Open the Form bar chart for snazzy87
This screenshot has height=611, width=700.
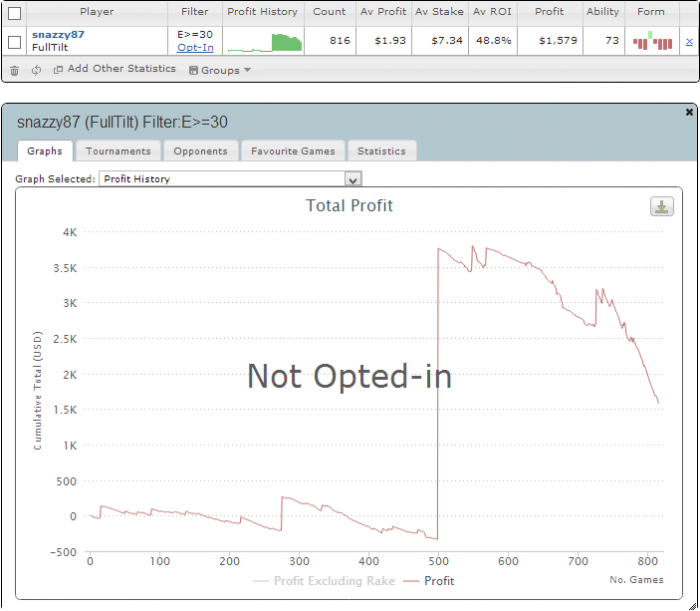(x=652, y=41)
